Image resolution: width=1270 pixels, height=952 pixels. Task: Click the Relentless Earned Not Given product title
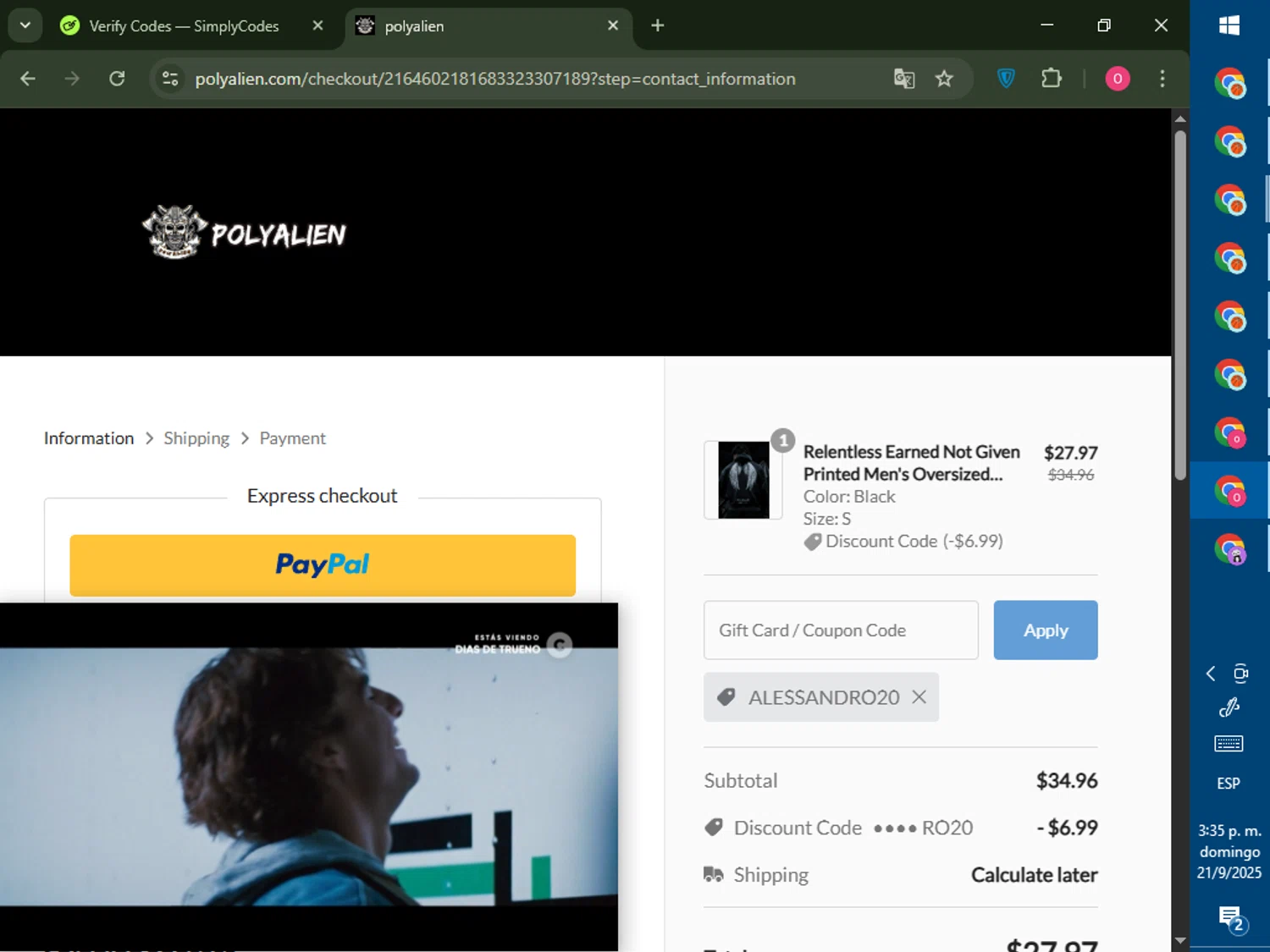[911, 463]
